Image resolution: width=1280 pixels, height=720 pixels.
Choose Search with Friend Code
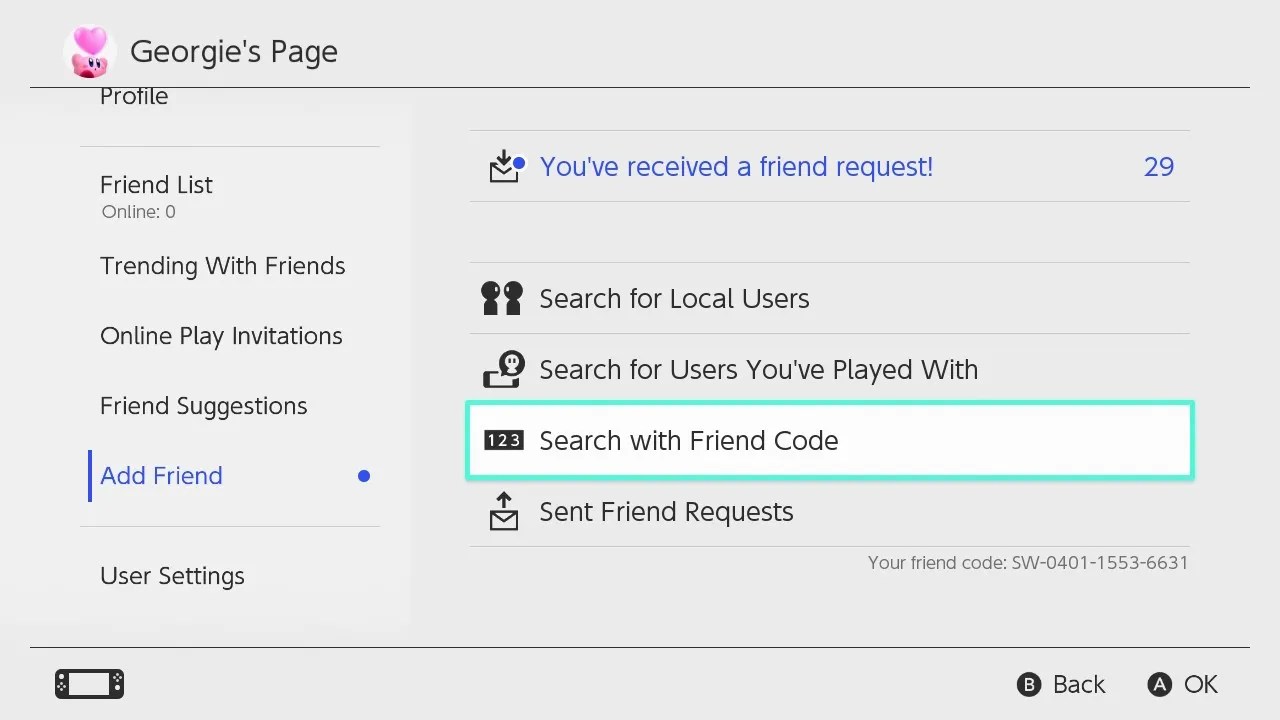688,440
